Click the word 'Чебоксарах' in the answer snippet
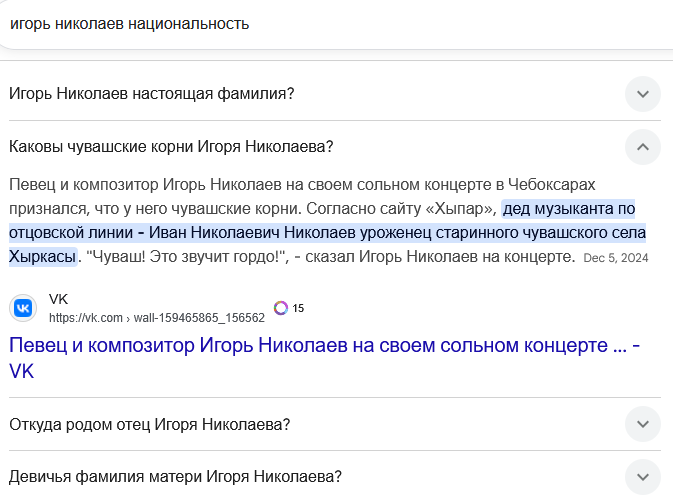 point(553,185)
